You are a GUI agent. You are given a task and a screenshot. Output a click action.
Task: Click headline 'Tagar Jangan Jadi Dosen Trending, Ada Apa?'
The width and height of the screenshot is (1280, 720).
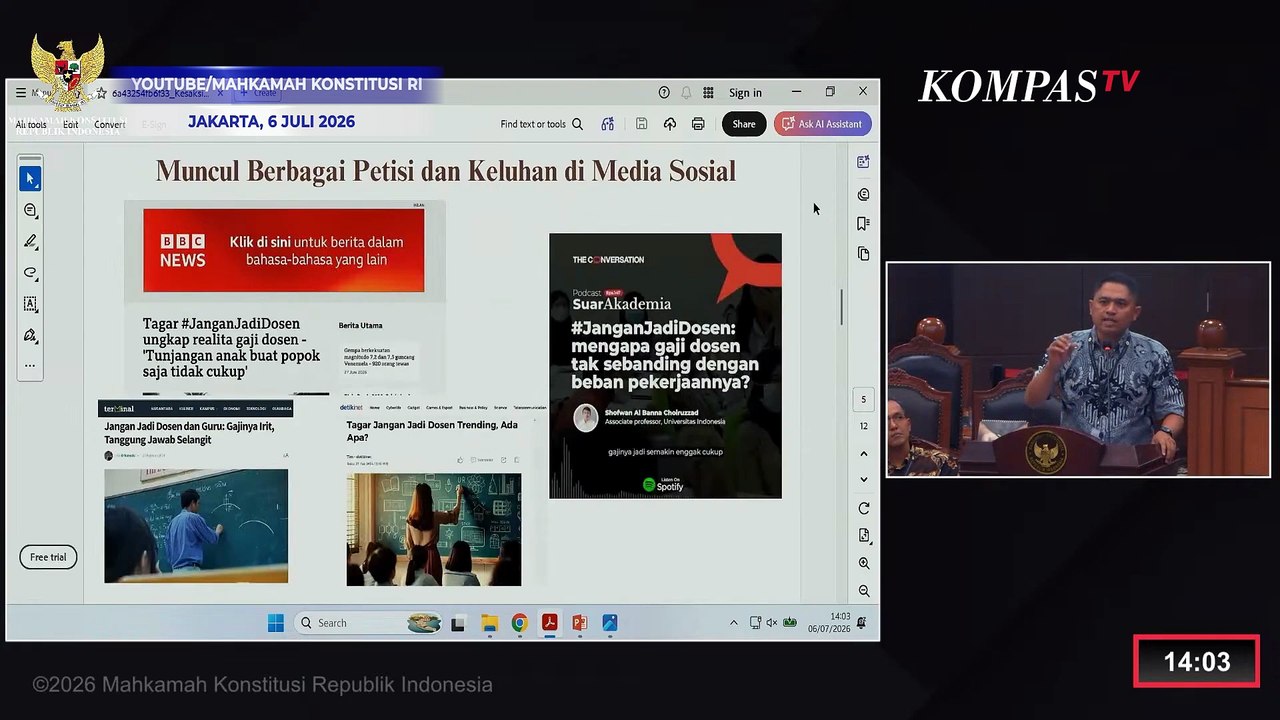[432, 431]
